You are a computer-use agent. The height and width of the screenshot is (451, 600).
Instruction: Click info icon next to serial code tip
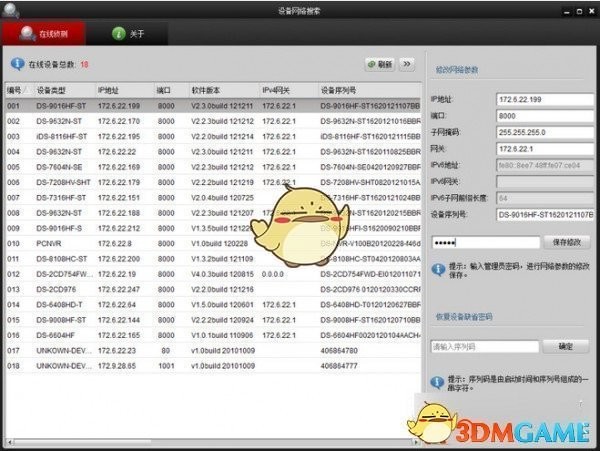point(437,382)
